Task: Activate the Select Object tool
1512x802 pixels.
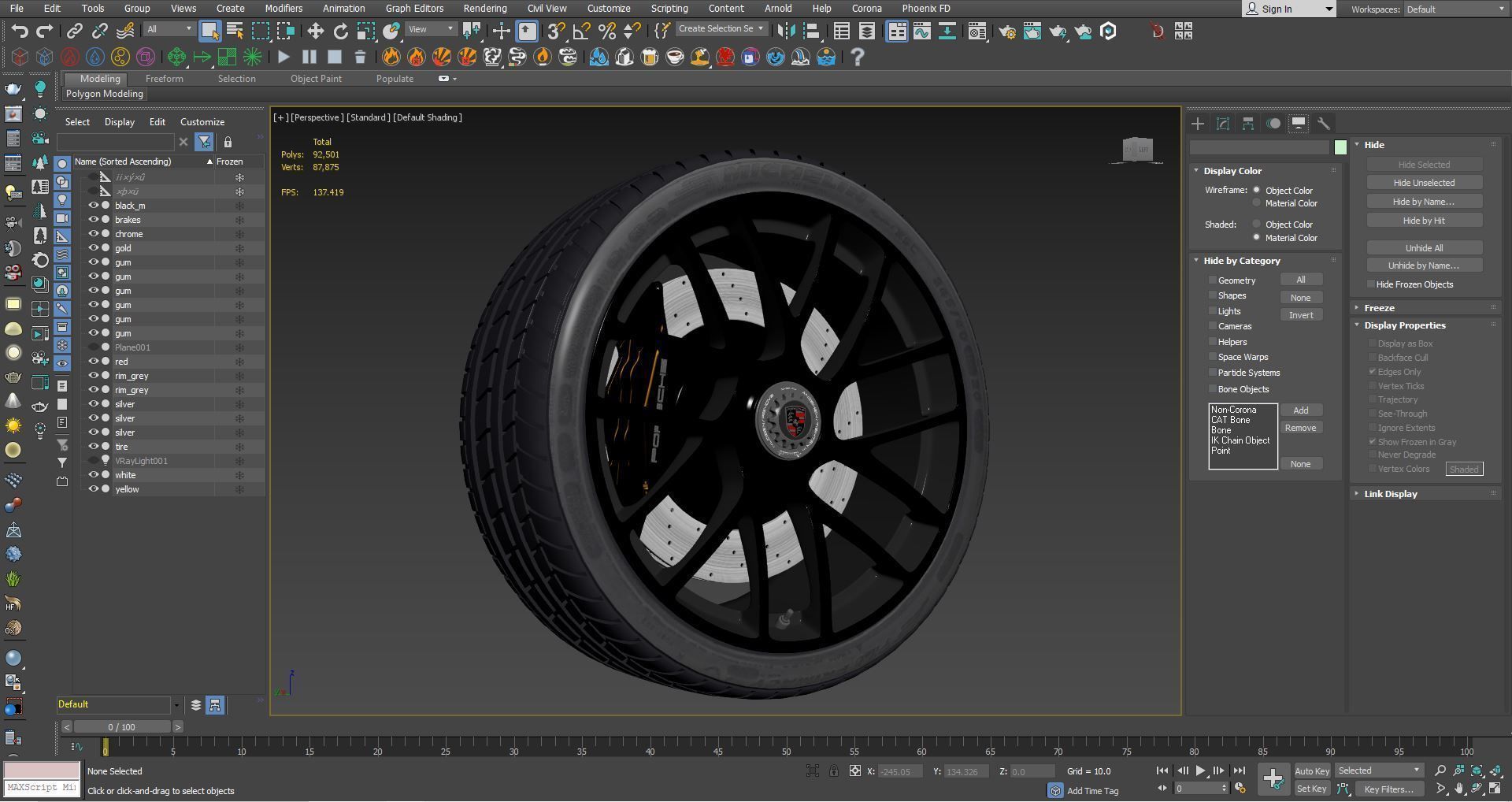Action: [x=209, y=31]
